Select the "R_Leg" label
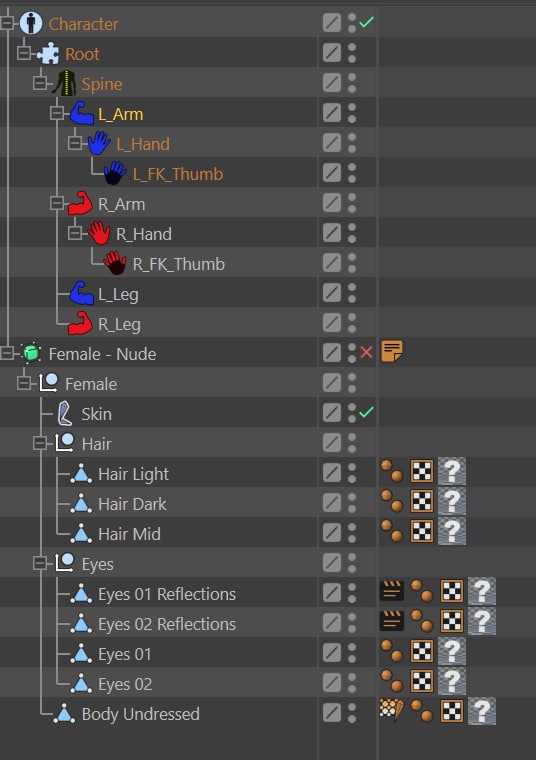Viewport: 536px width, 760px height. pyautogui.click(x=119, y=325)
